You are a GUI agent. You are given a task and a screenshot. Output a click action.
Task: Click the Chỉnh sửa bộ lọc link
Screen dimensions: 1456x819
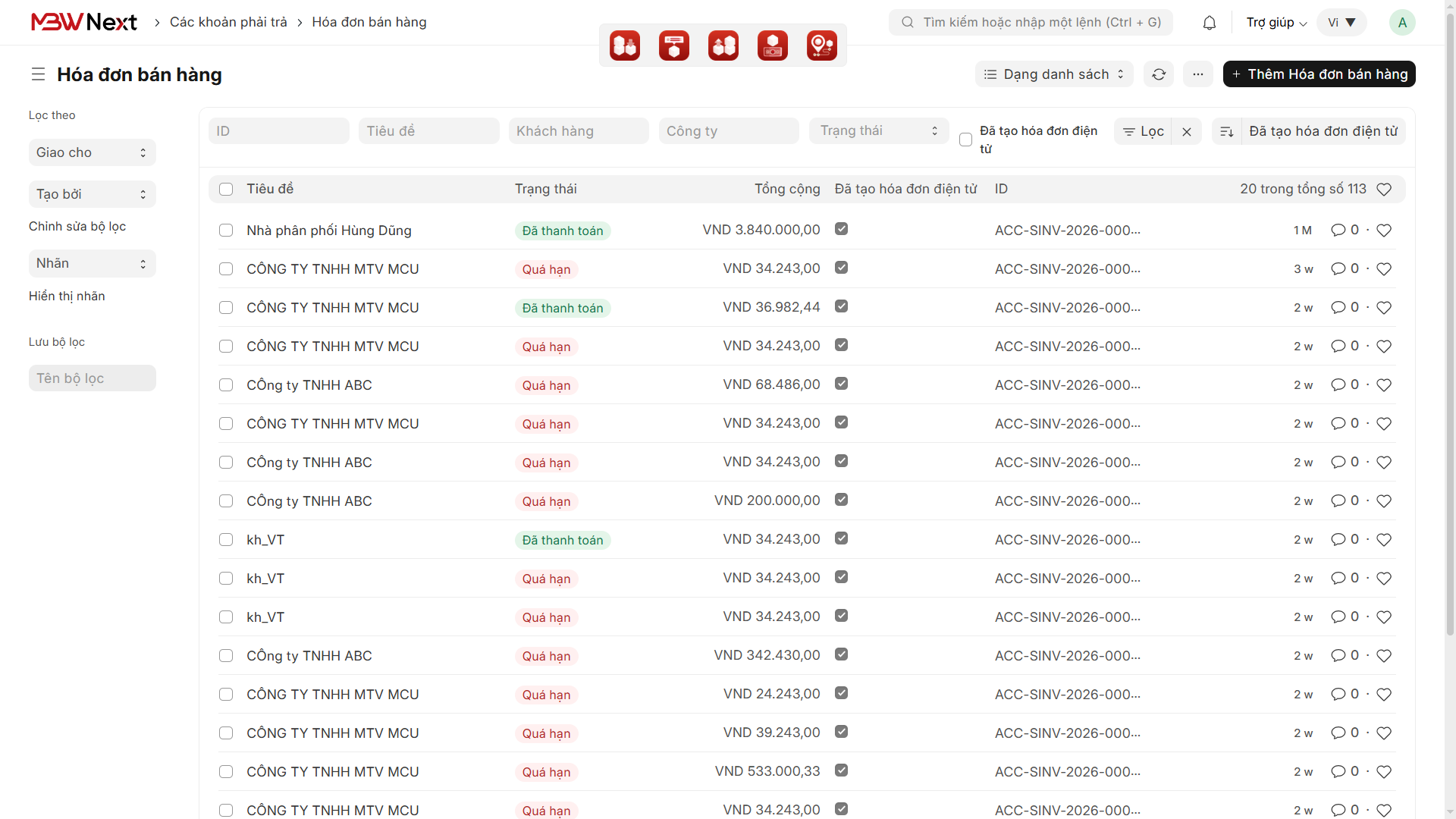pyautogui.click(x=77, y=227)
